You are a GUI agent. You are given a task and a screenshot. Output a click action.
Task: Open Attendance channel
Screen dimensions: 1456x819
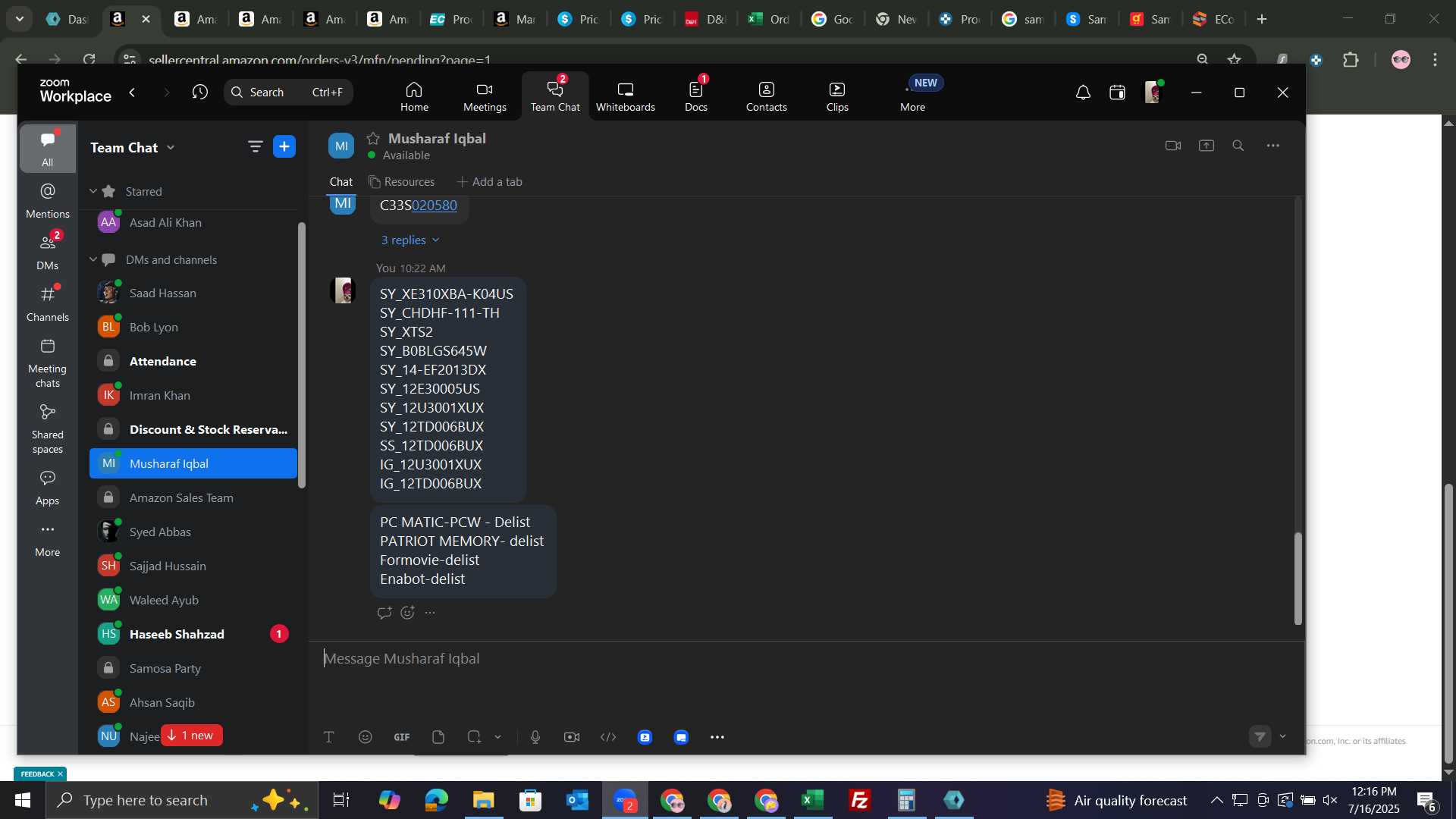click(193, 362)
